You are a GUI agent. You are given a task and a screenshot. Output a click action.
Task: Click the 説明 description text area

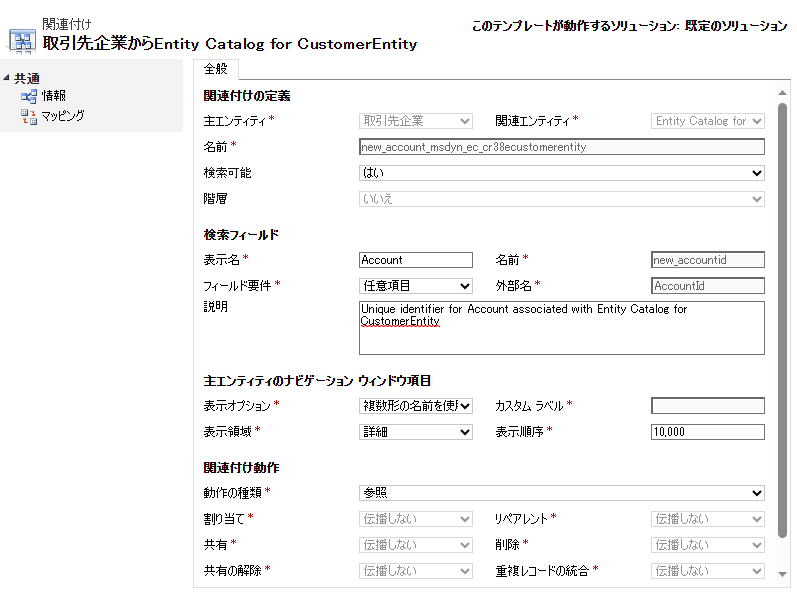pos(562,328)
